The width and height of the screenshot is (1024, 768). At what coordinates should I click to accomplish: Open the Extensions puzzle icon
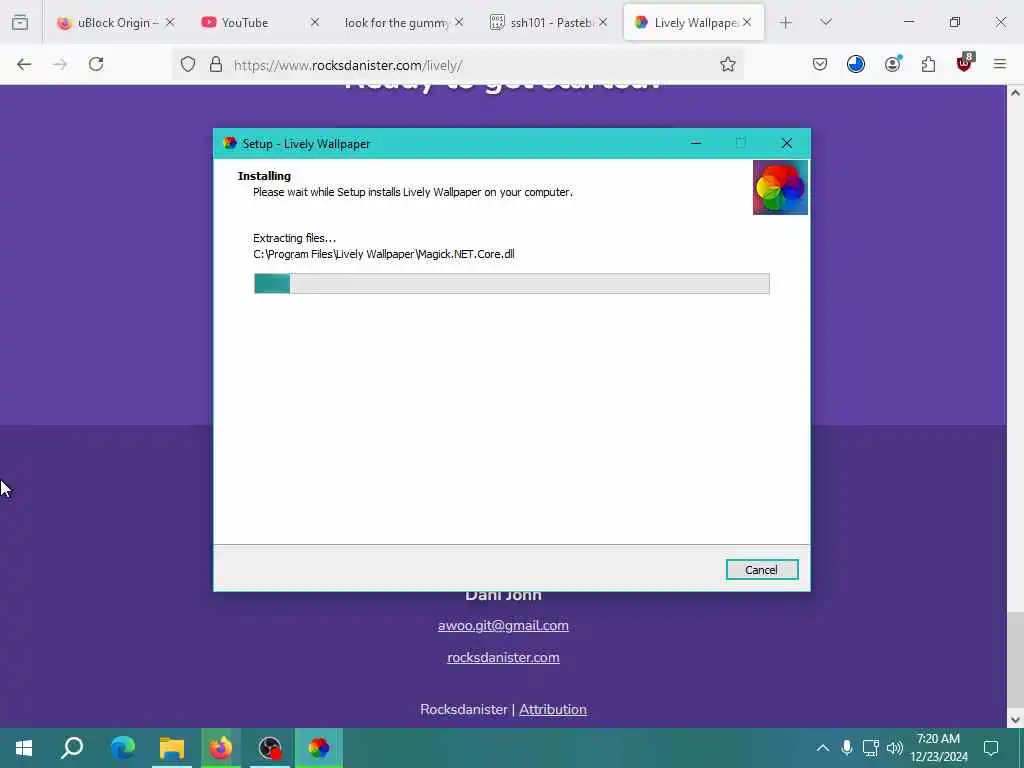[x=928, y=64]
